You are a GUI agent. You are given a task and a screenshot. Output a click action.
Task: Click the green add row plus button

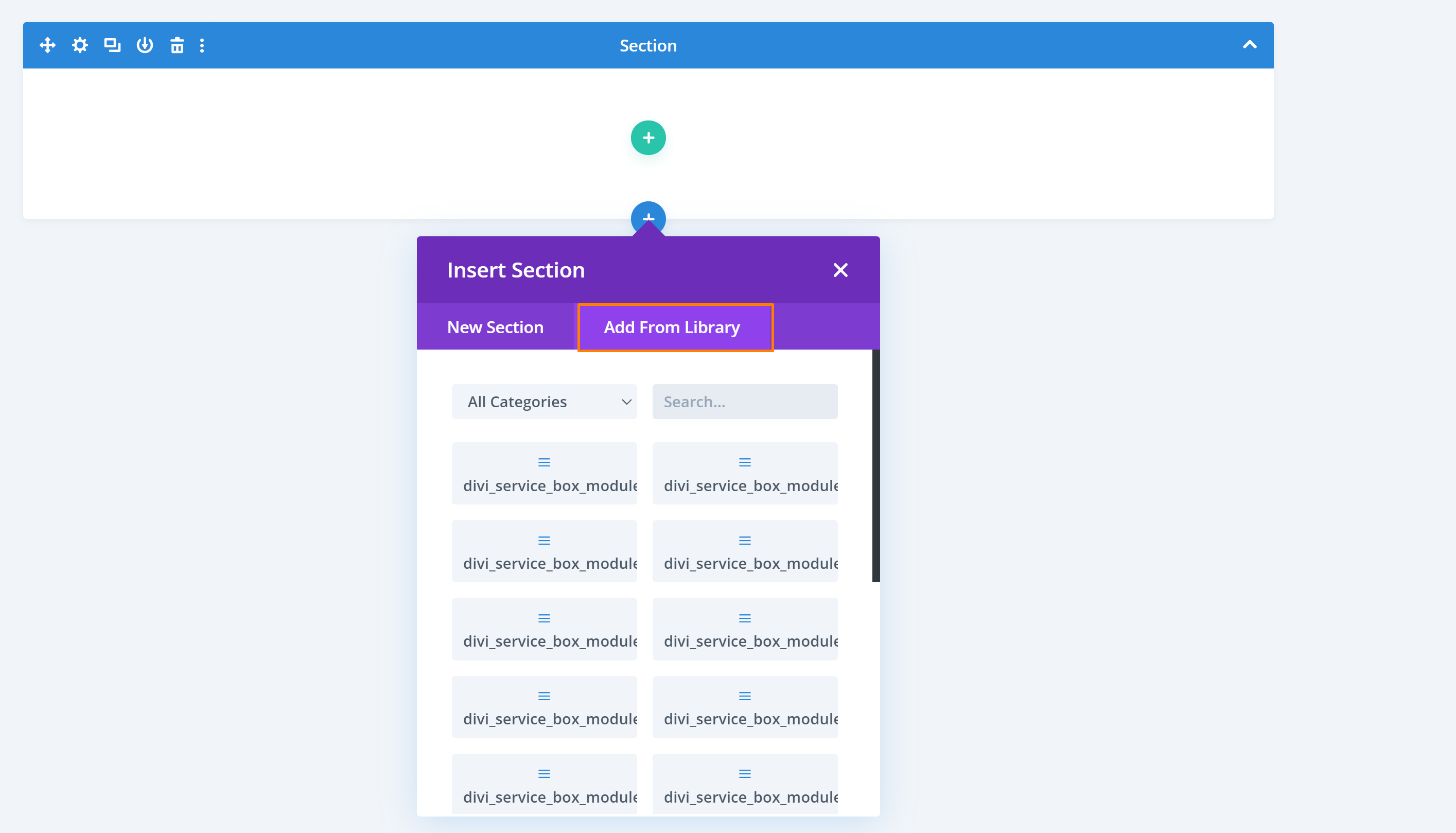648,138
